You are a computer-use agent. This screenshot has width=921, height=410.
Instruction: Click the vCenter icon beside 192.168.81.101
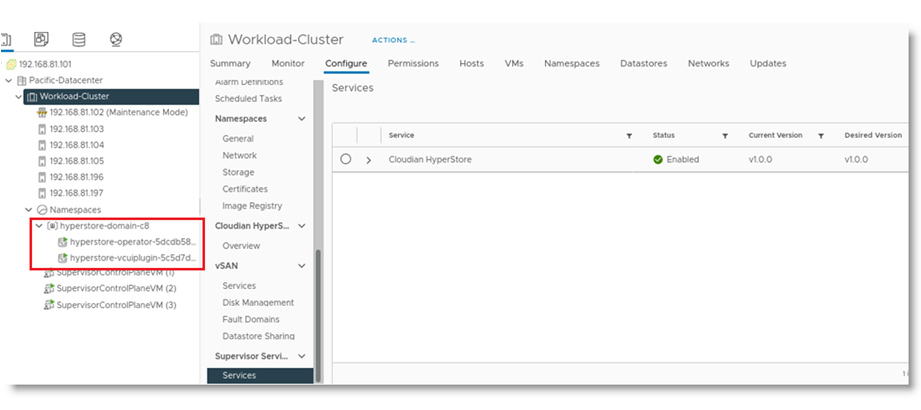point(11,65)
